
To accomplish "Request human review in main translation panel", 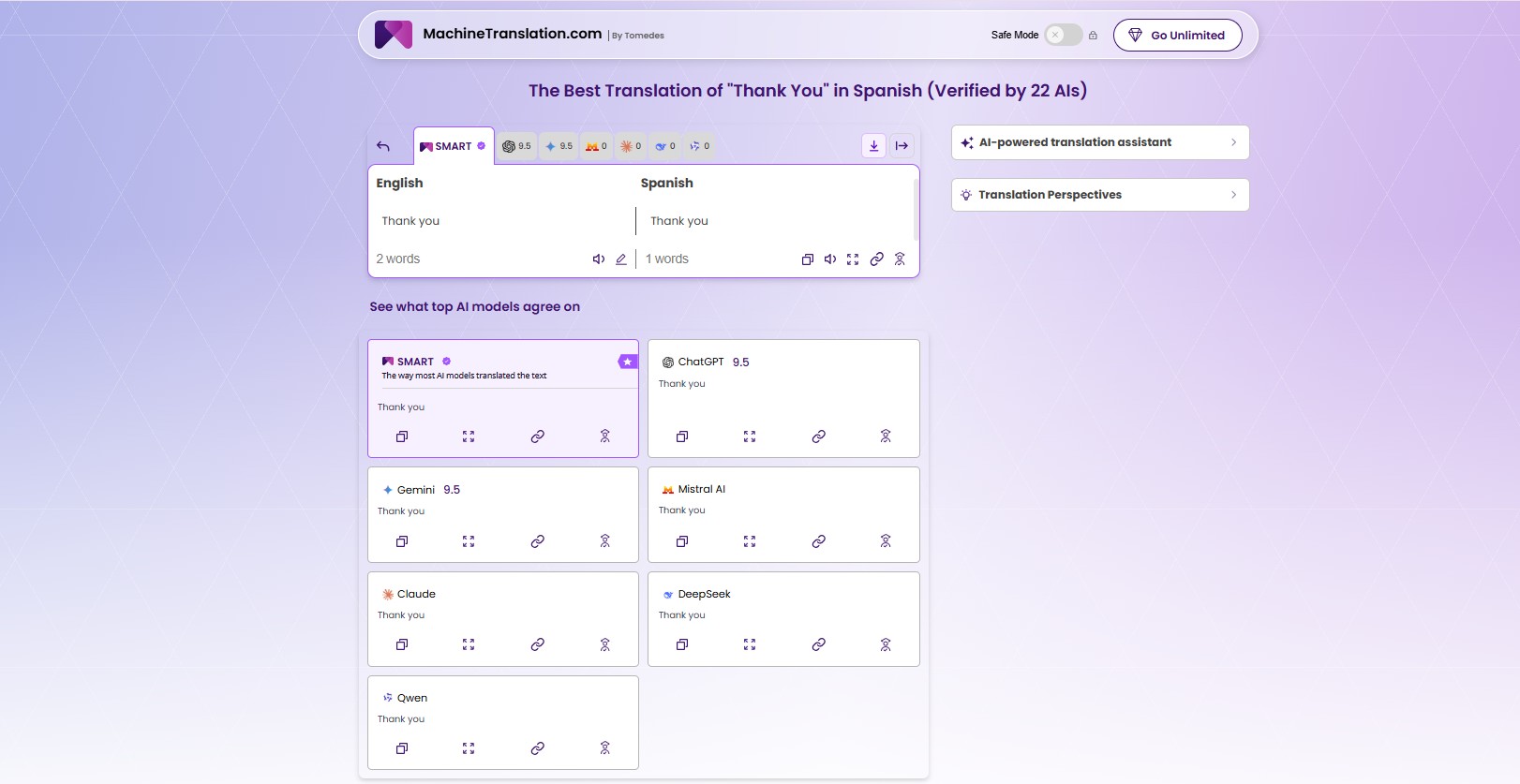I will click(900, 259).
